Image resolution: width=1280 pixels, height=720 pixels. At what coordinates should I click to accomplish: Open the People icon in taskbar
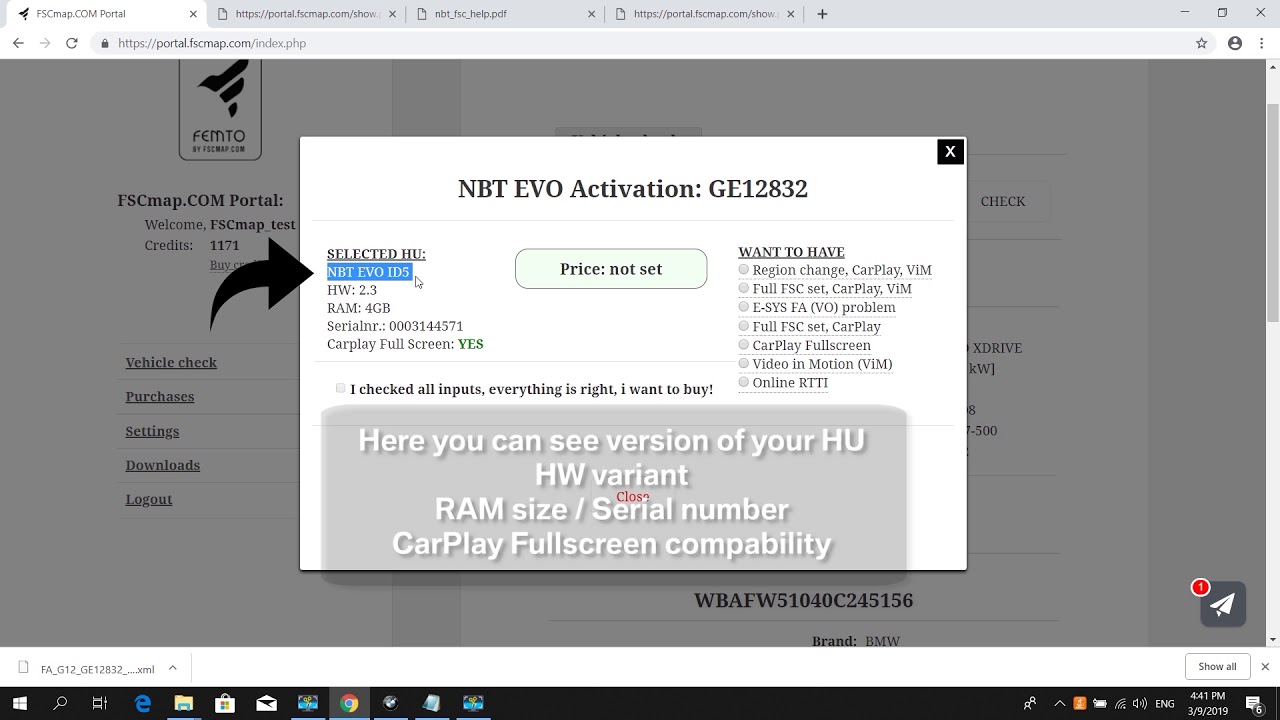coord(1030,703)
